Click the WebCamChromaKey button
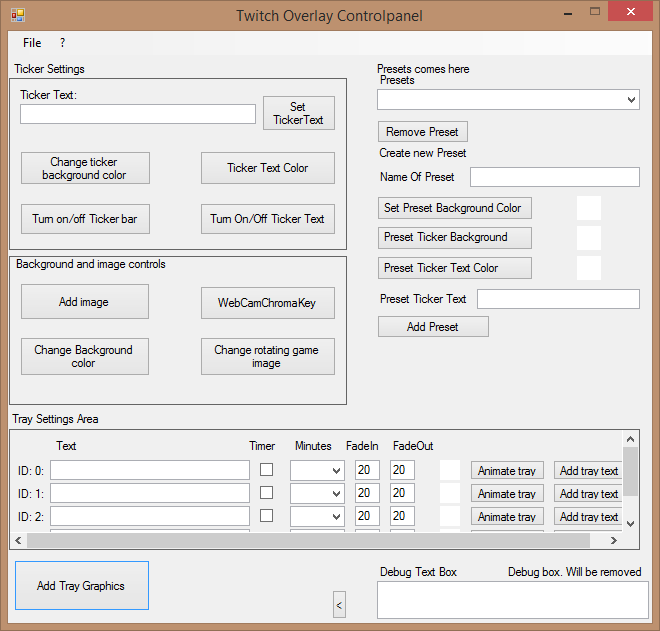The width and height of the screenshot is (660, 631). point(267,302)
